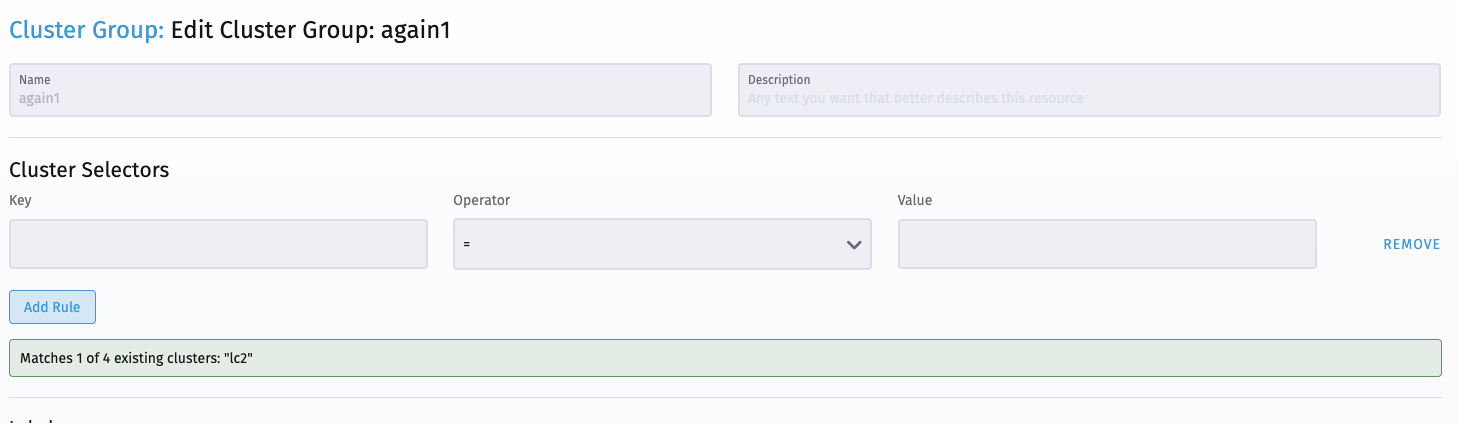Click the small Description field label
Viewport: 1458px width, 423px height.
[x=779, y=80]
